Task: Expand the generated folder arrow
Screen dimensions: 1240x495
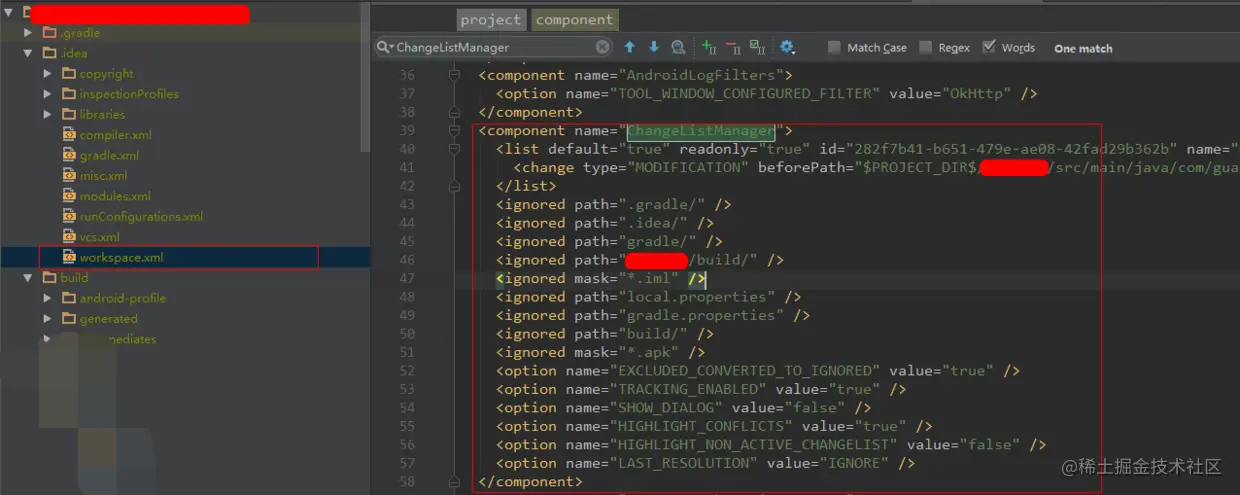Action: (48, 318)
